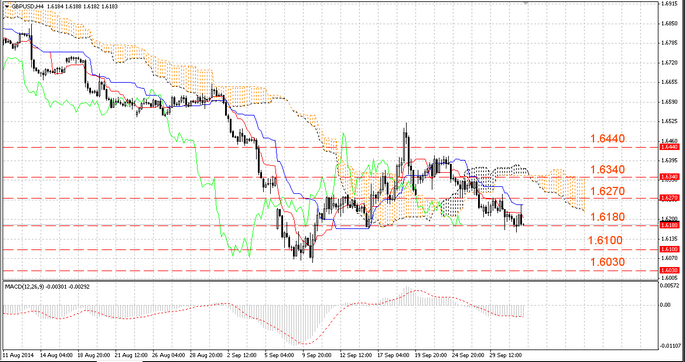Click the red 1.6030 price tag on axis
Screen dimensions: 685x362
point(669,271)
